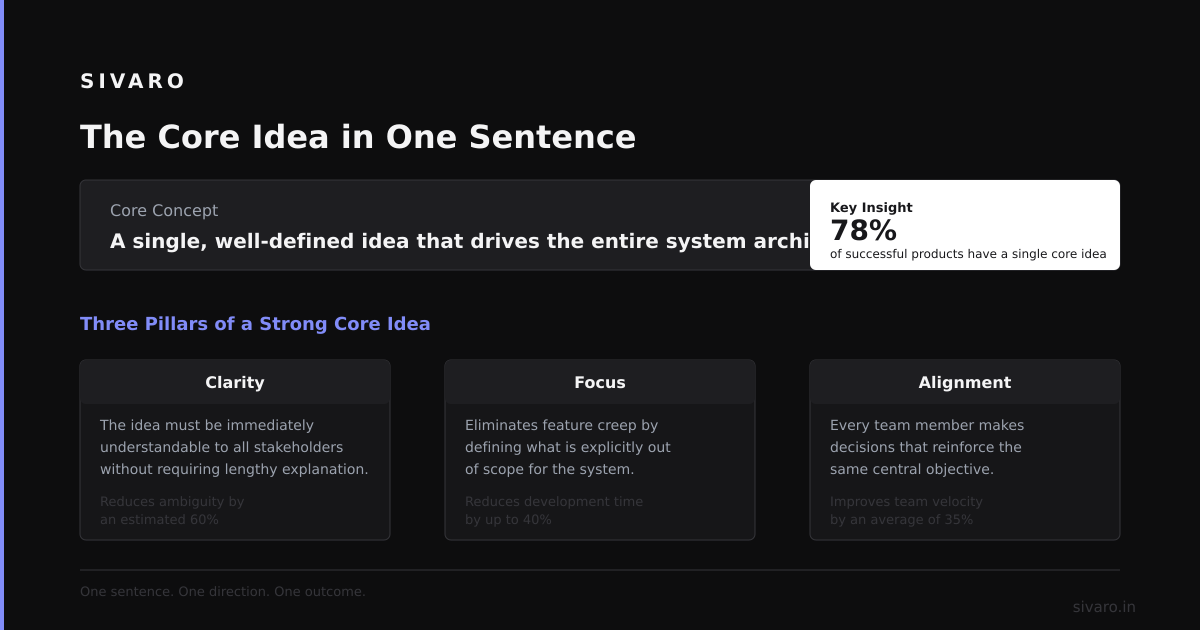Select the Reduces ambiguity by 60% note
The height and width of the screenshot is (630, 1200).
[x=172, y=511]
